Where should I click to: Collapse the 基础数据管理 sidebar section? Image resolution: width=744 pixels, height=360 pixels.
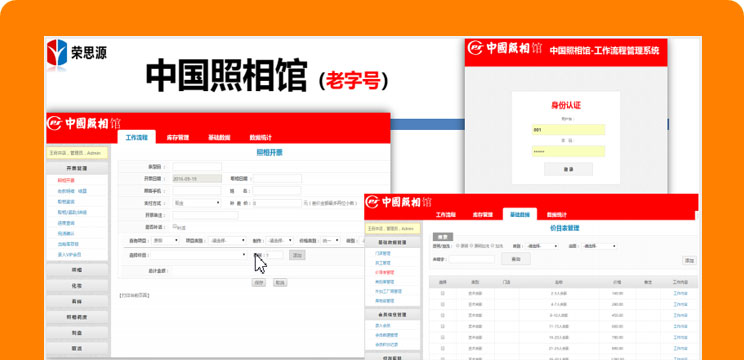[392, 242]
